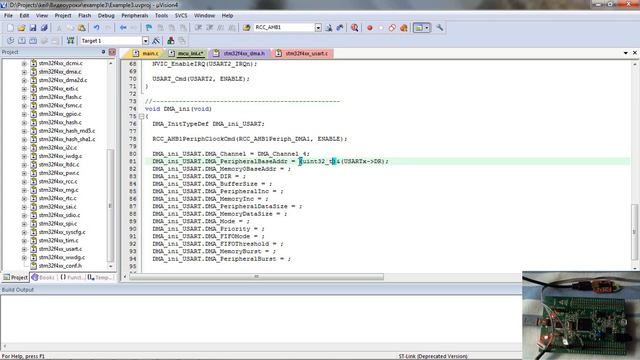
Task: Click the Find icon next to the search box
Action: (x=329, y=28)
